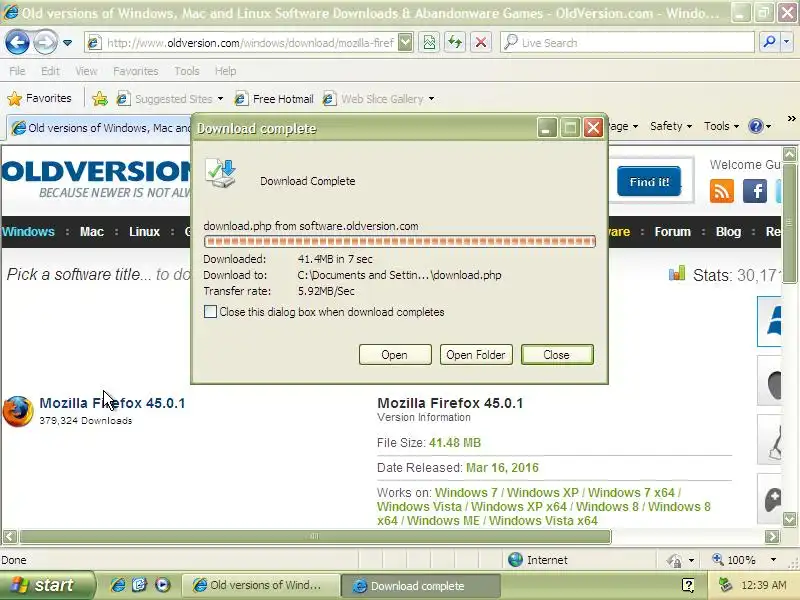Click the Mac navigation item

92,232
